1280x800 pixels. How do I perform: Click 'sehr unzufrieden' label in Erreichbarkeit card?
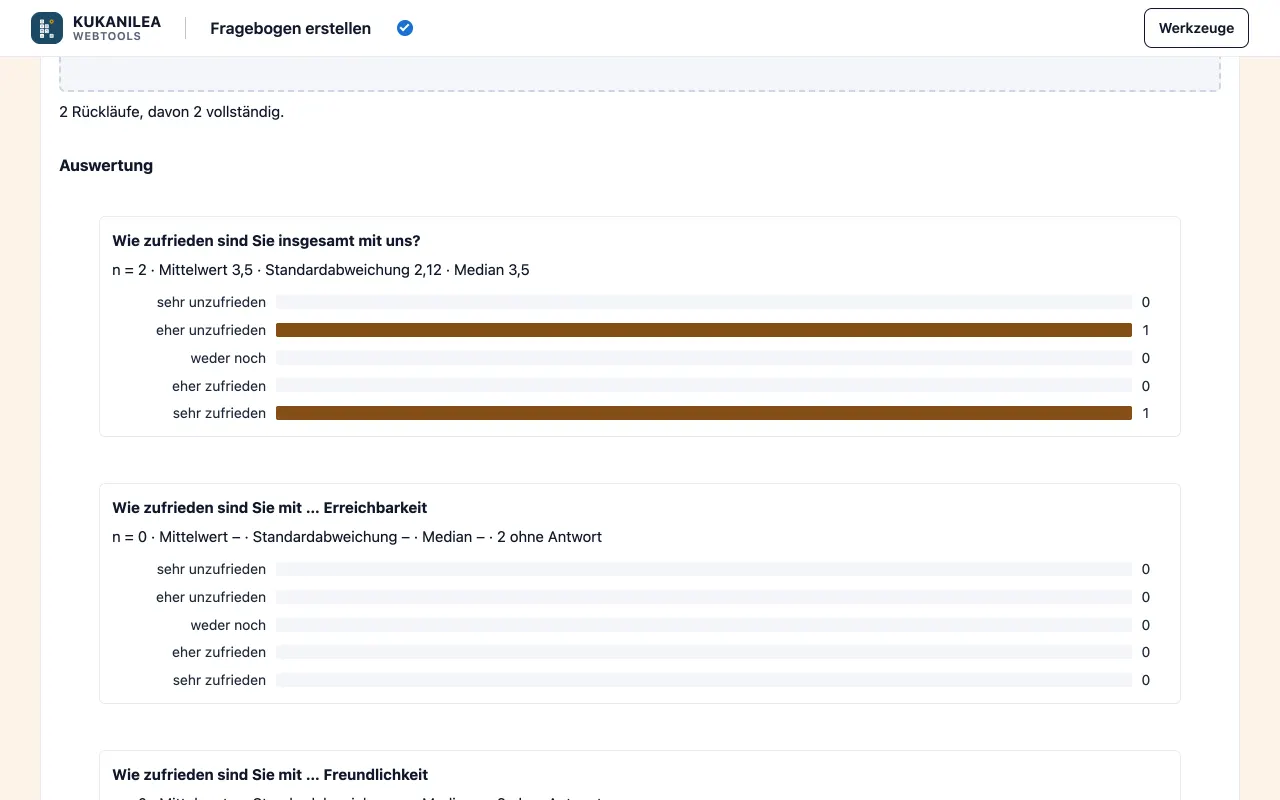[x=211, y=569]
